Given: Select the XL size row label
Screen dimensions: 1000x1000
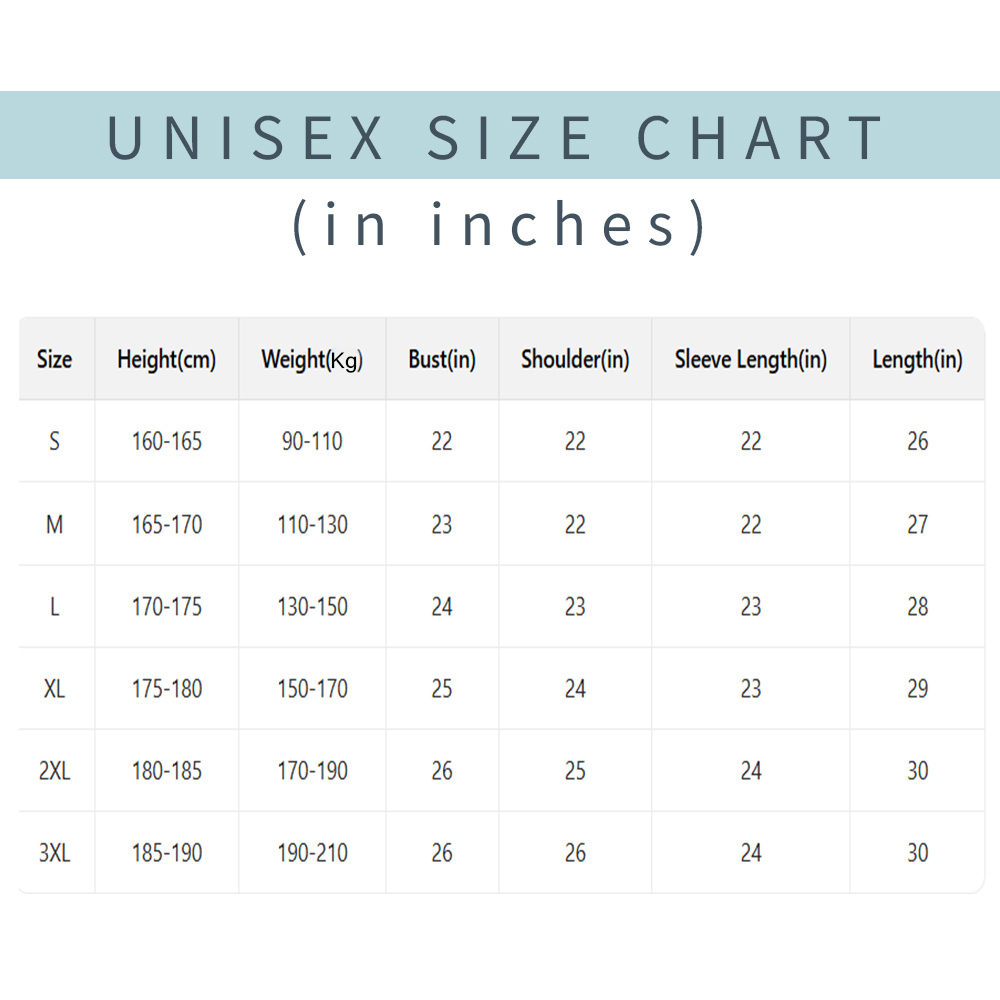Looking at the screenshot, I should point(54,689).
